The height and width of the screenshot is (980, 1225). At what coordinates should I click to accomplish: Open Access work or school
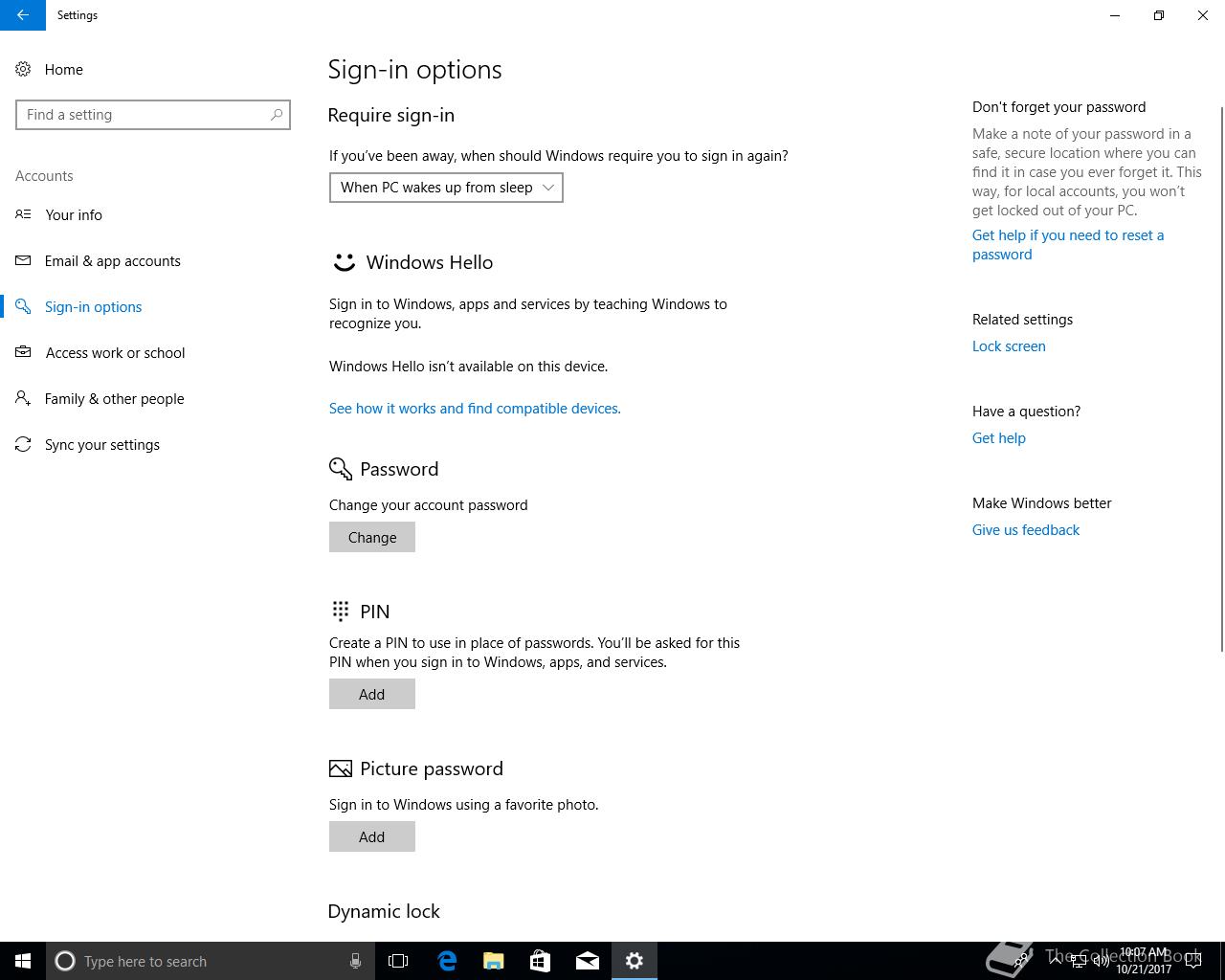tap(115, 352)
